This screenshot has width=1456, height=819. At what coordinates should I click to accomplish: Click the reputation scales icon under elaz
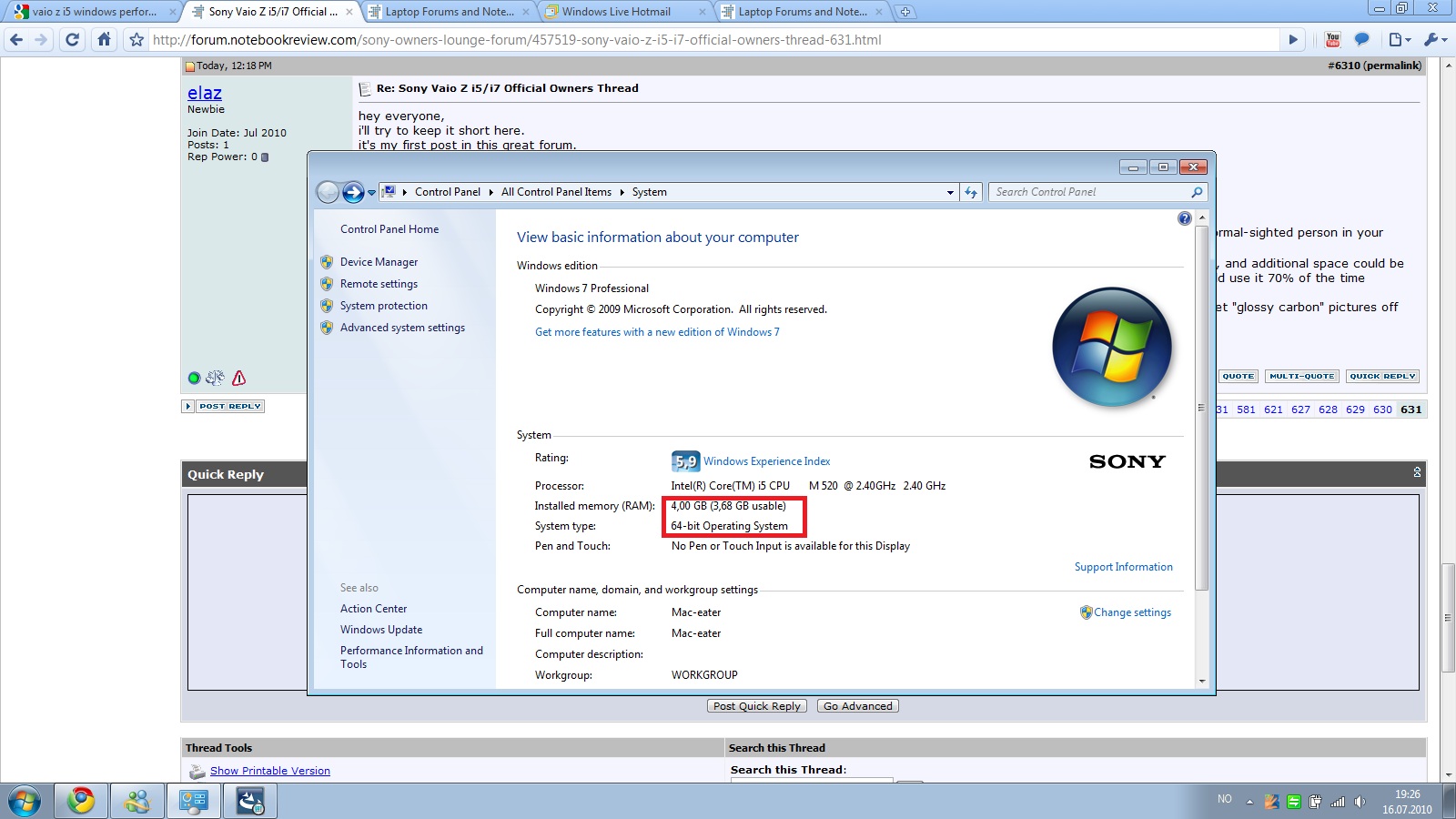coord(216,378)
